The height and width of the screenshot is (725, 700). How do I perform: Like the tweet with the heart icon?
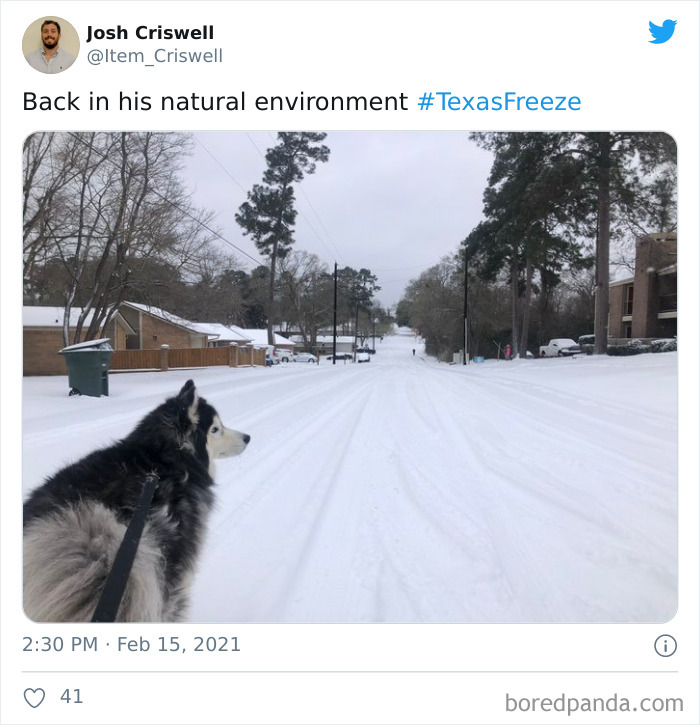[x=34, y=698]
